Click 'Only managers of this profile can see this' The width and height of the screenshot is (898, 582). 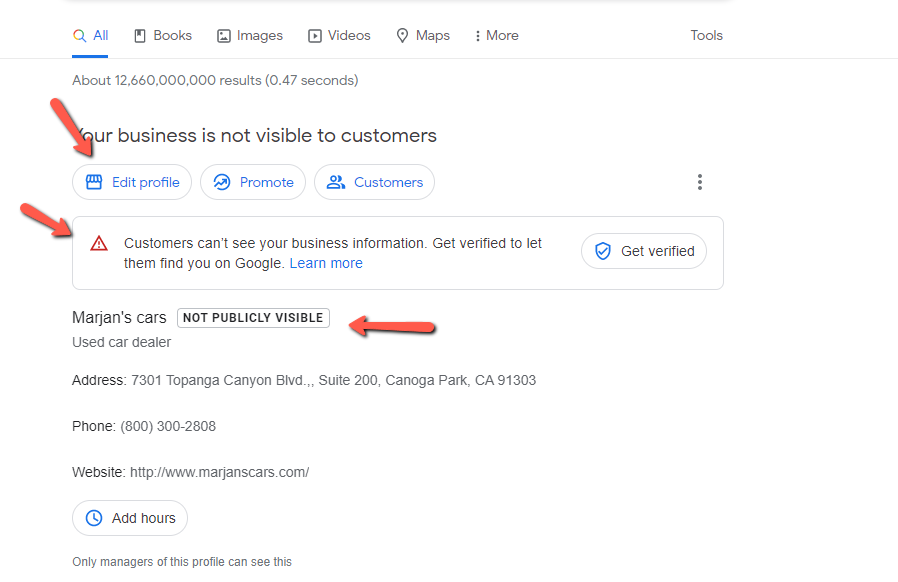coord(182,562)
